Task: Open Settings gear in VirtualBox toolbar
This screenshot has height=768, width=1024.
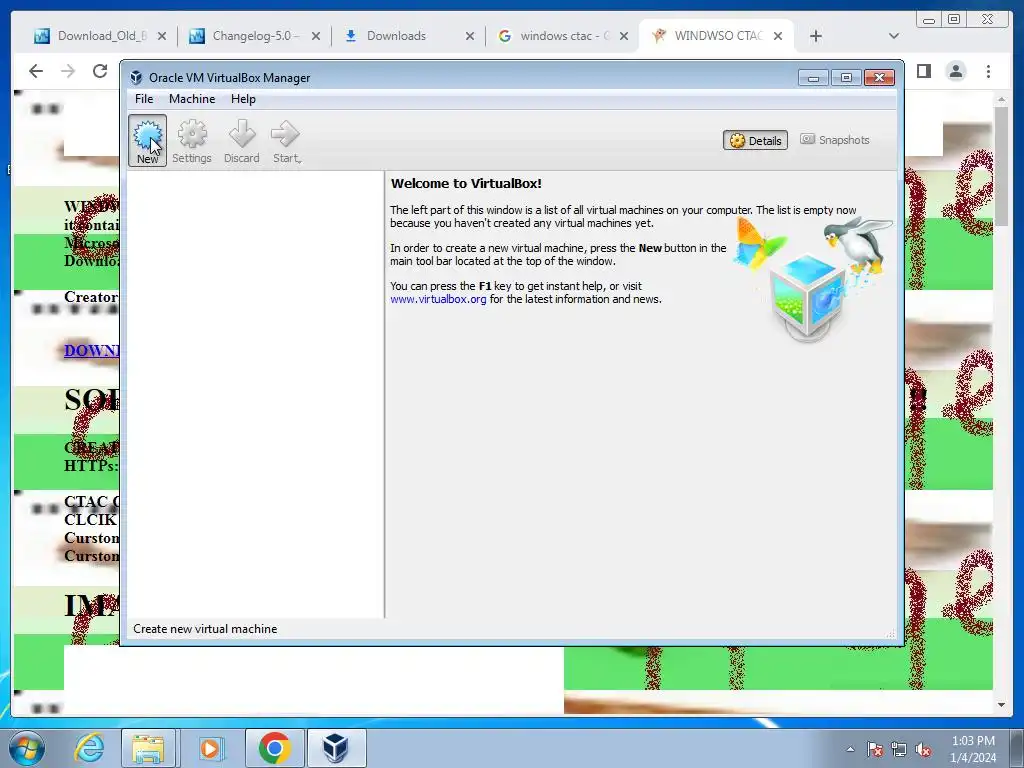Action: pyautogui.click(x=192, y=140)
